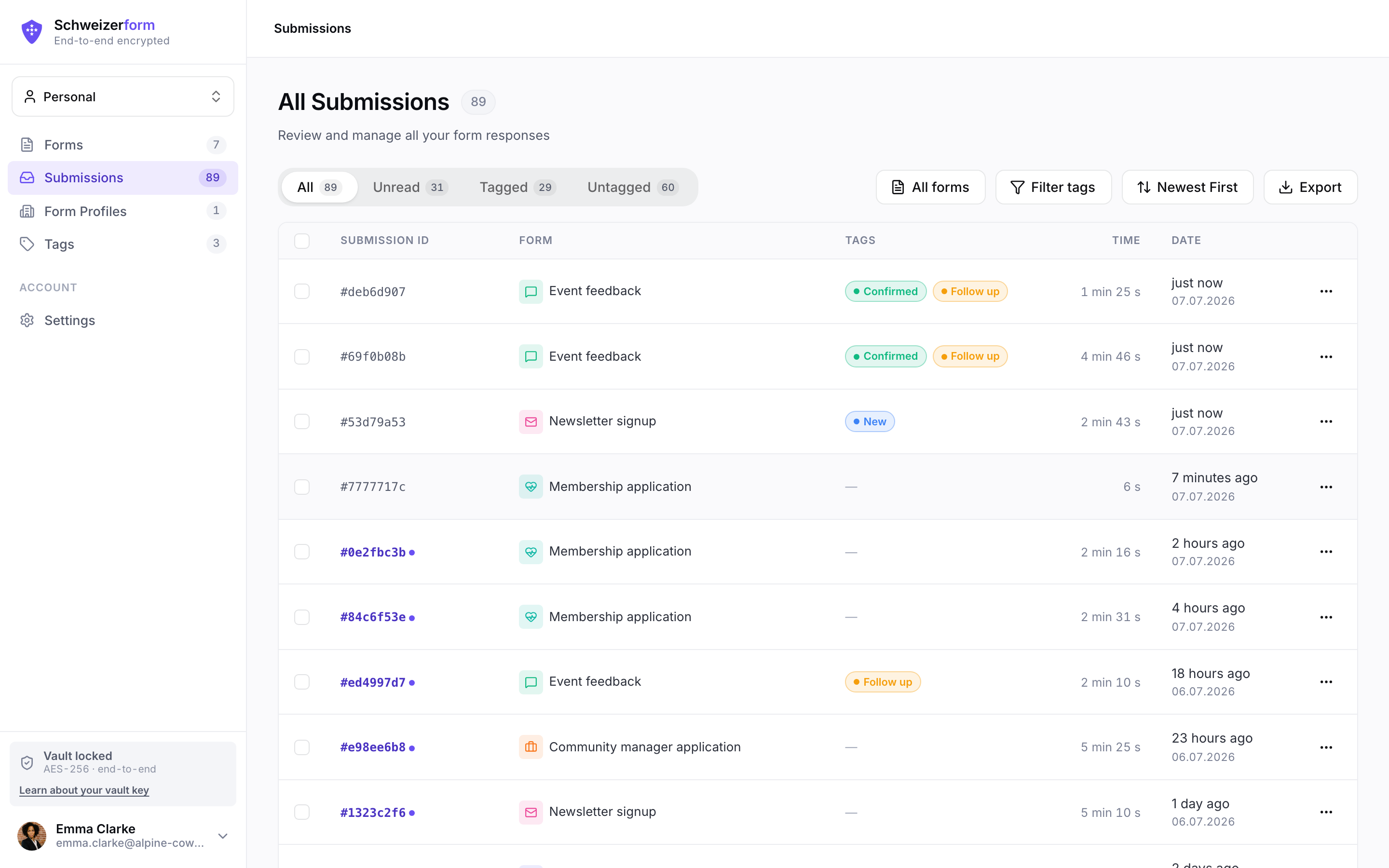
Task: Click the Form Profiles building icon
Action: 27,211
